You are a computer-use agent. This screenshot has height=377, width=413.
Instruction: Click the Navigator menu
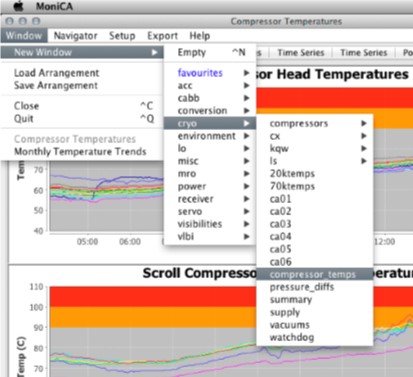pos(75,36)
